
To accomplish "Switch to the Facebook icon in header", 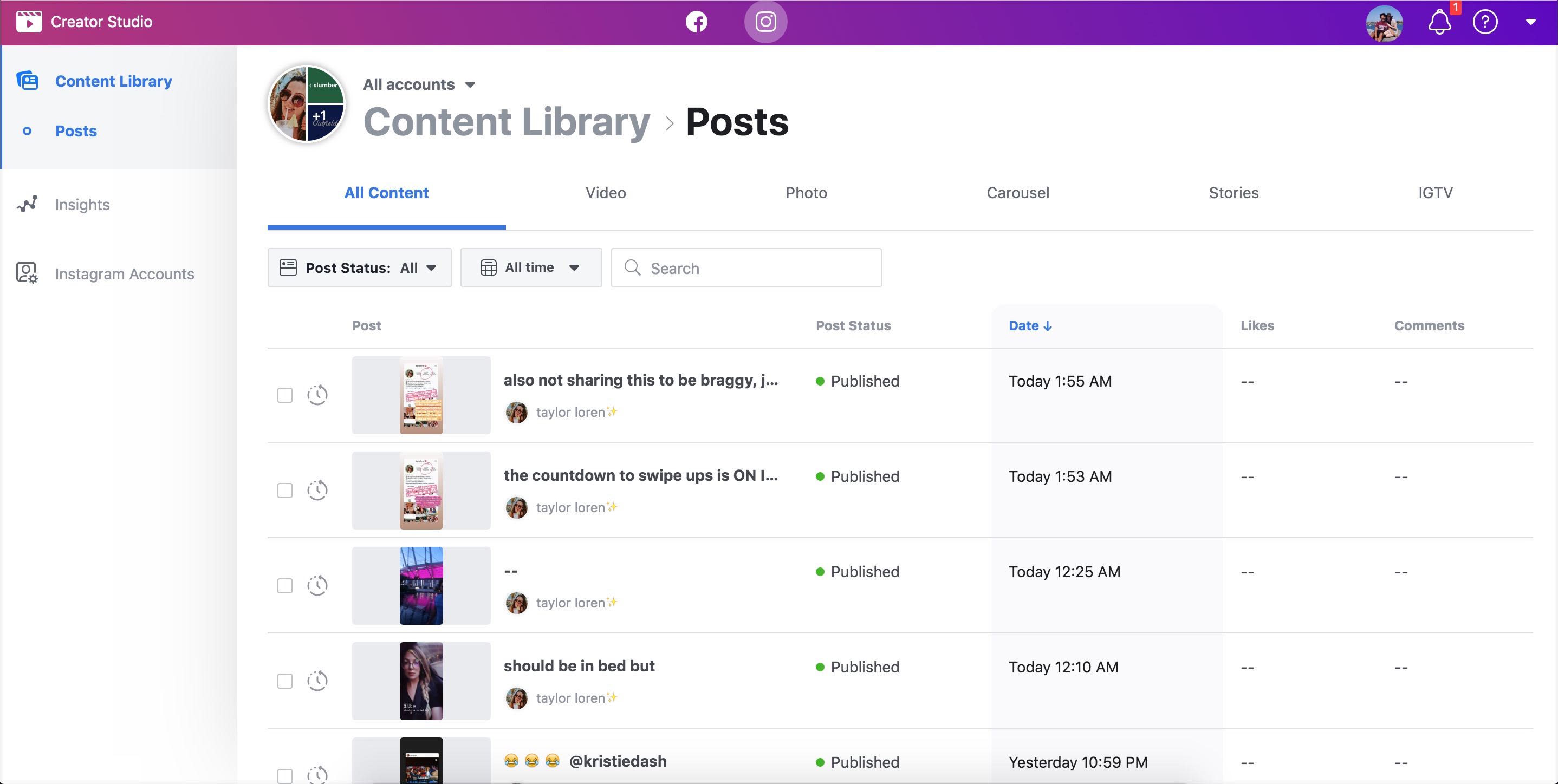I will pyautogui.click(x=696, y=22).
